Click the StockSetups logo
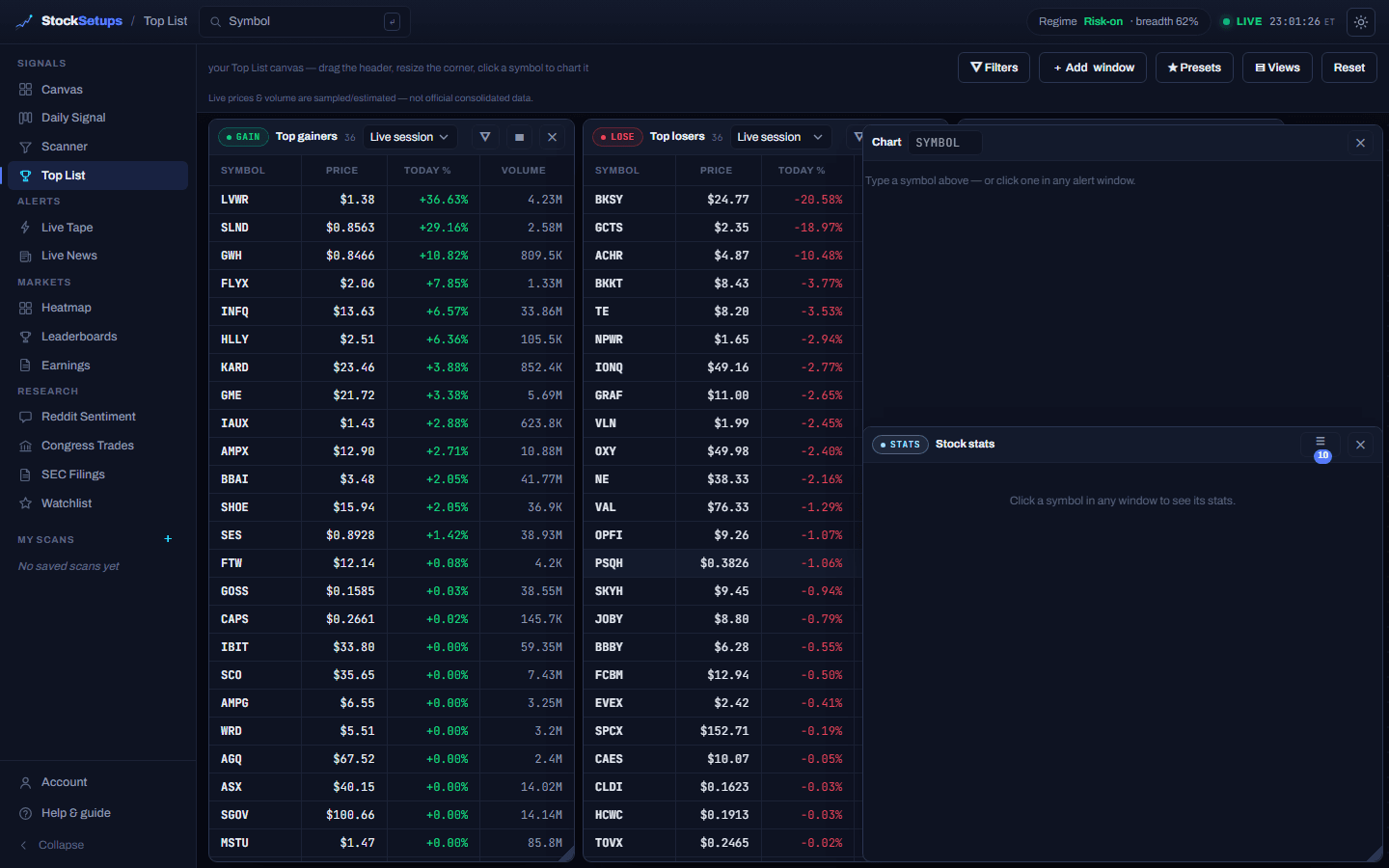Image resolution: width=1389 pixels, height=868 pixels. coord(68,21)
